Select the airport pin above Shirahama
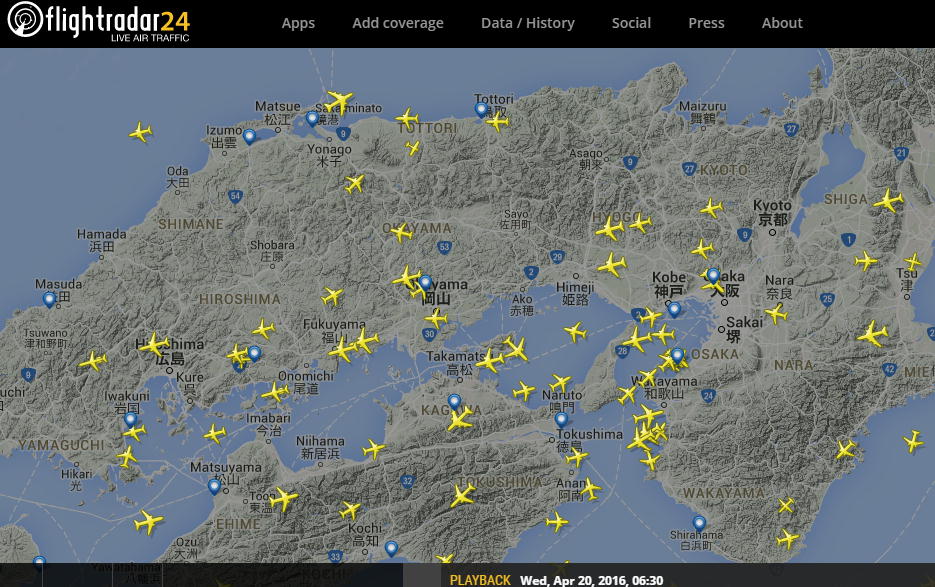The width and height of the screenshot is (935, 587). point(699,522)
